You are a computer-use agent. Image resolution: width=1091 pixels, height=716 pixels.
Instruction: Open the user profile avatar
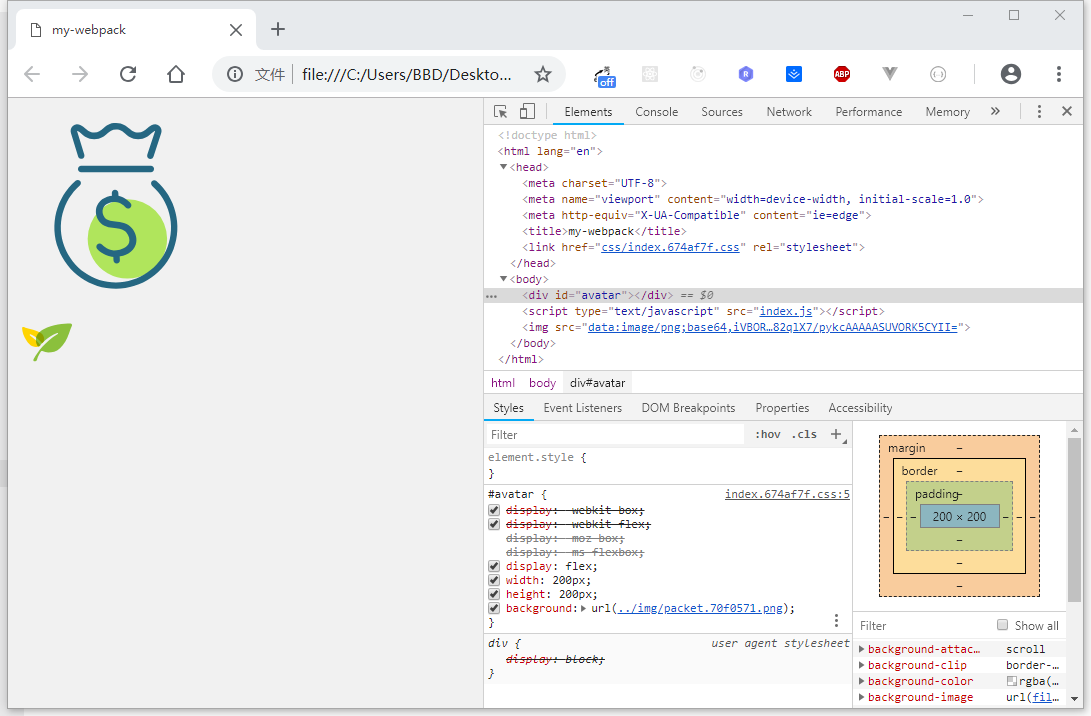coord(1011,74)
